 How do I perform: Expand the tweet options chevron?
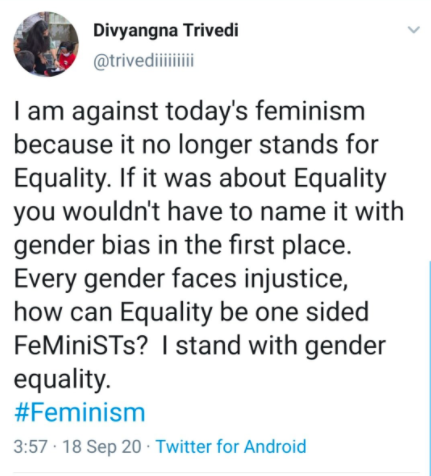(414, 30)
